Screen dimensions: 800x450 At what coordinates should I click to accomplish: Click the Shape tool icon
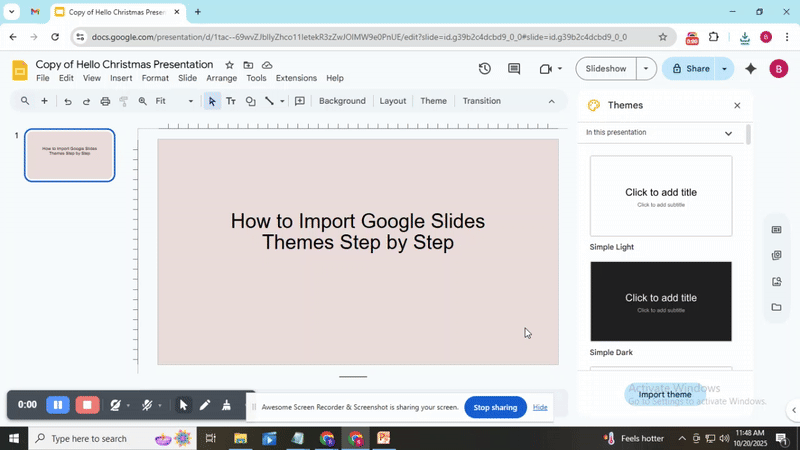(250, 101)
